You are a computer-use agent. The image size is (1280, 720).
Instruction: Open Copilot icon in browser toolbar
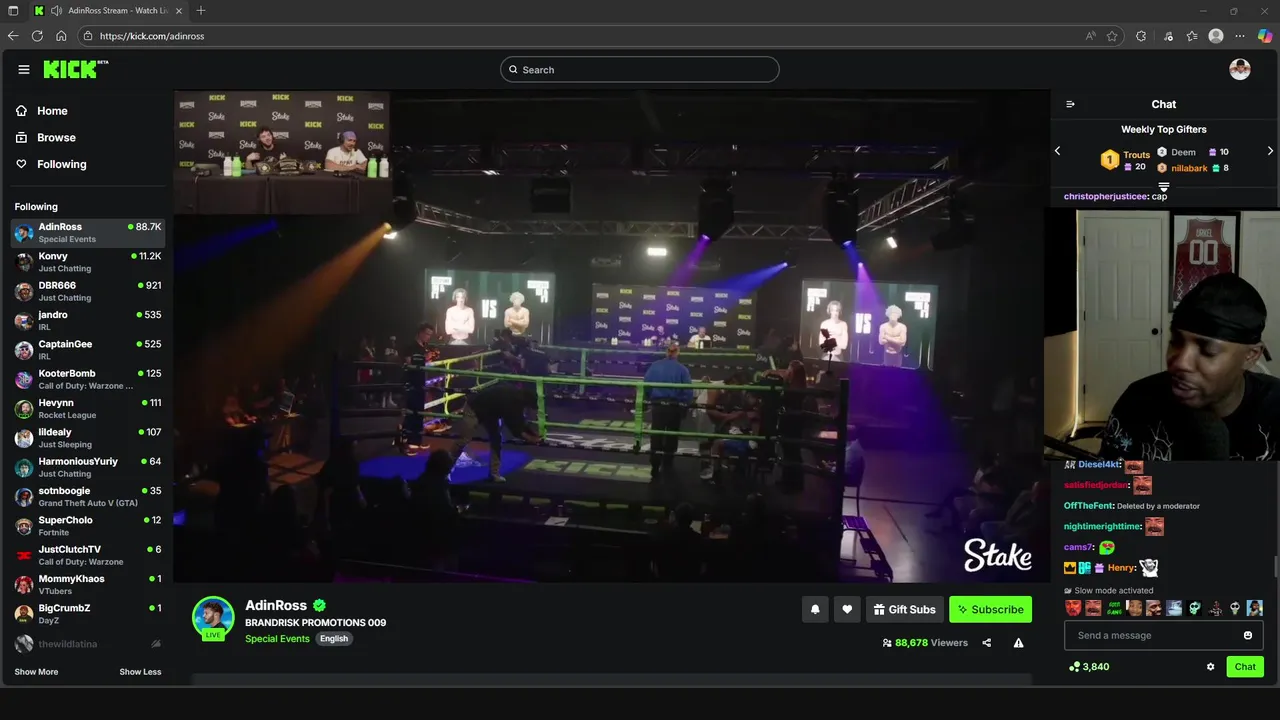tap(1265, 36)
